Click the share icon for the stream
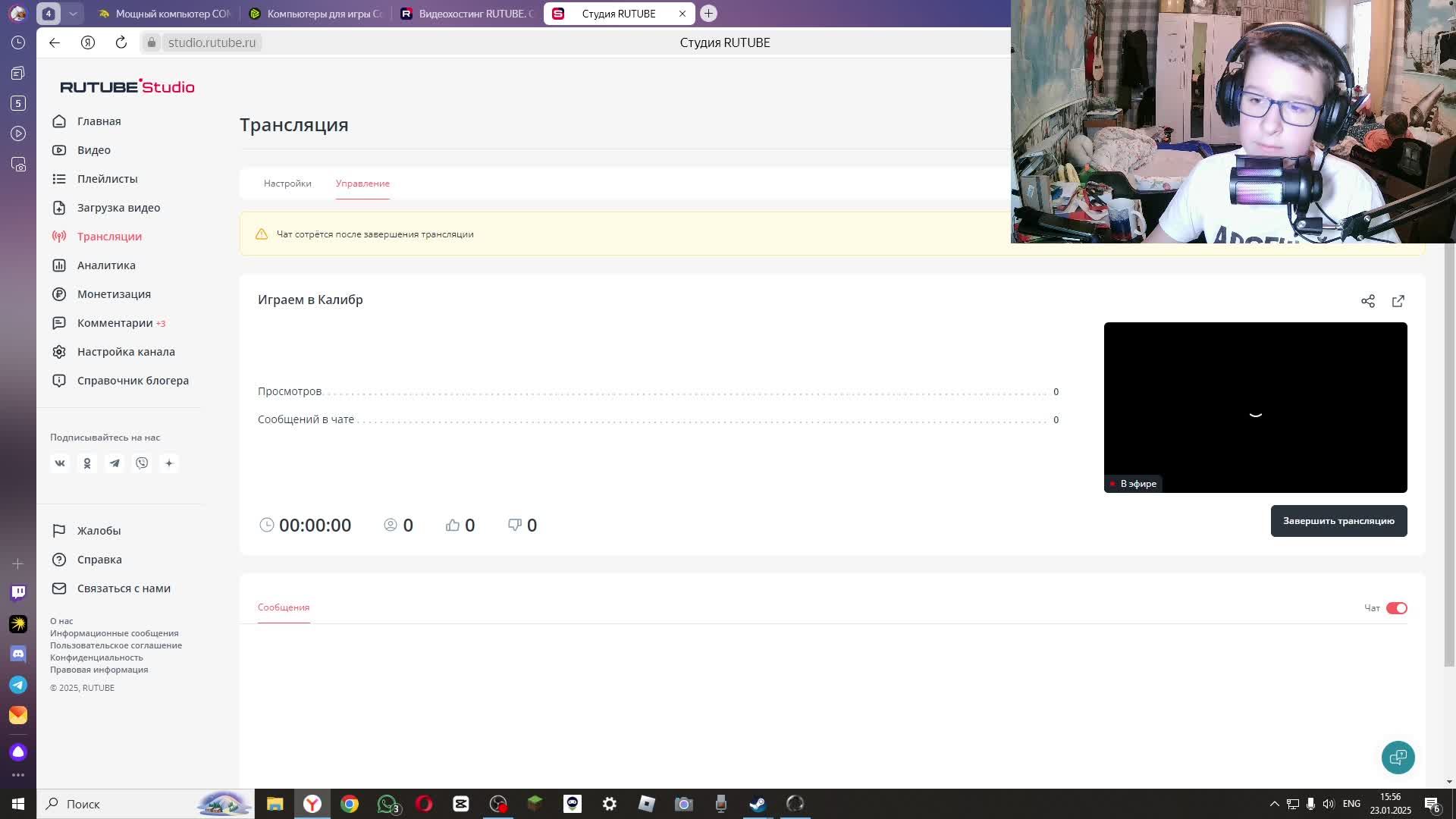 (x=1367, y=301)
